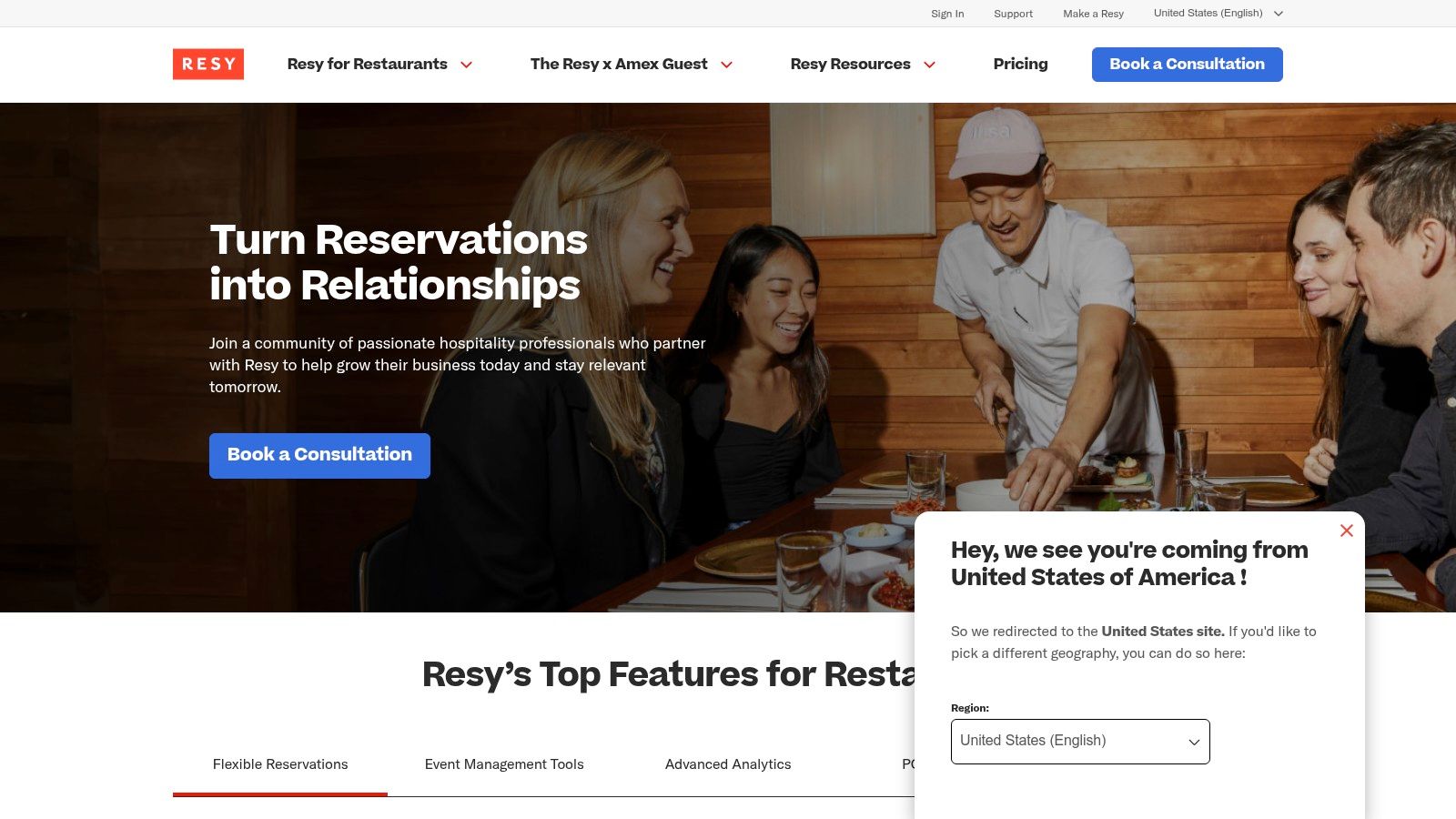Select the Flexible Reservations tab
Image resolution: width=1456 pixels, height=819 pixels.
279,764
